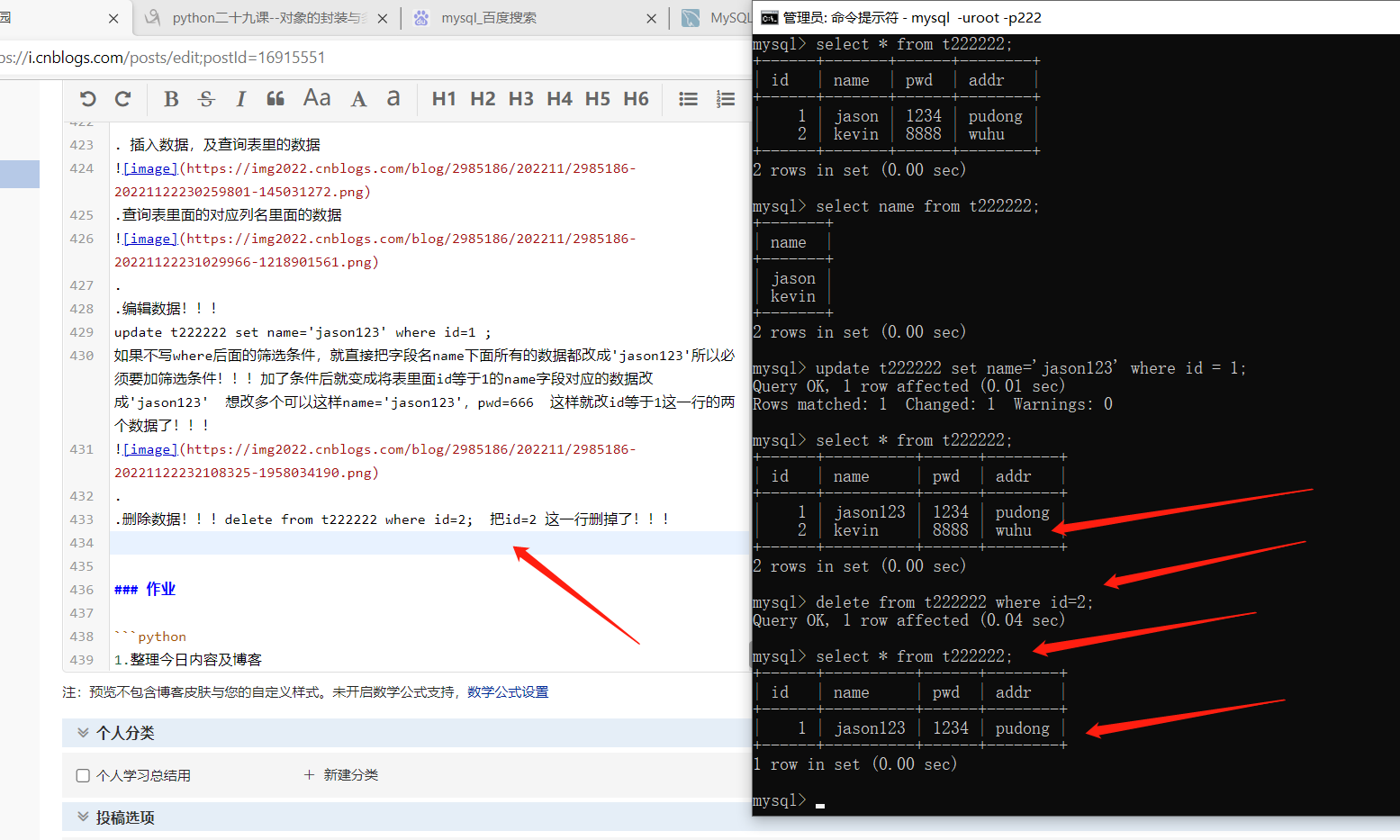Screen dimensions: 1400x840
Task: Switch to the mysql_百度搜索 browser tab
Action: (x=535, y=18)
